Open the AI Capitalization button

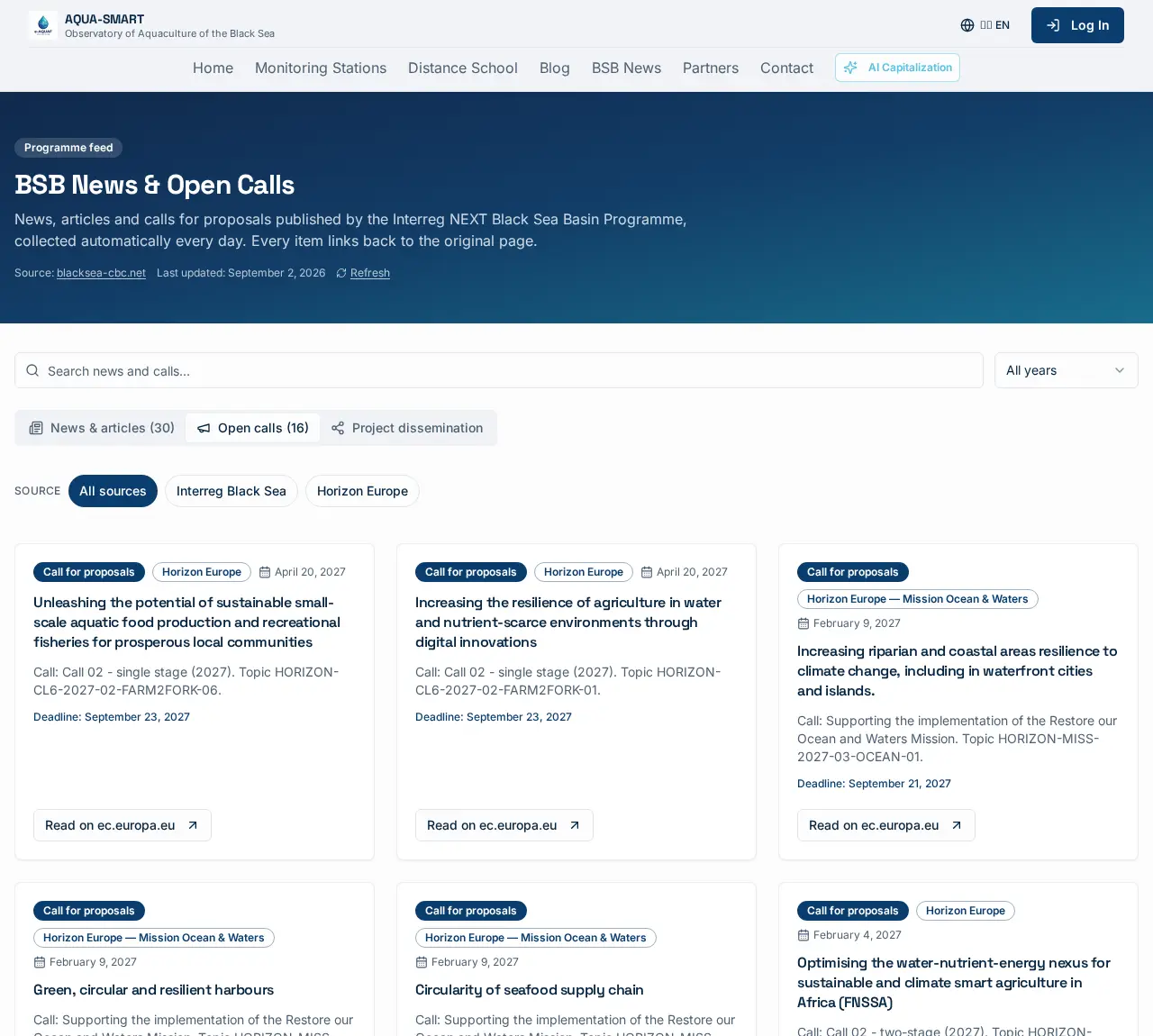tap(897, 68)
